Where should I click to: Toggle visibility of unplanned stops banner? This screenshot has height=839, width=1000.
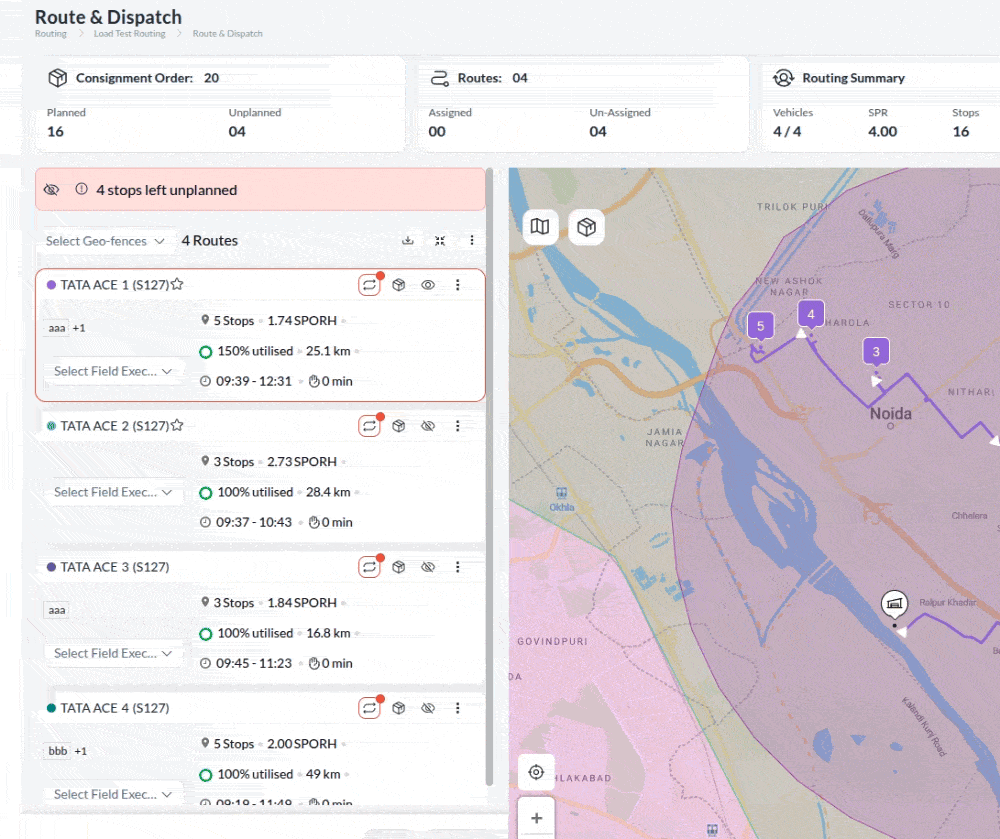[52, 189]
